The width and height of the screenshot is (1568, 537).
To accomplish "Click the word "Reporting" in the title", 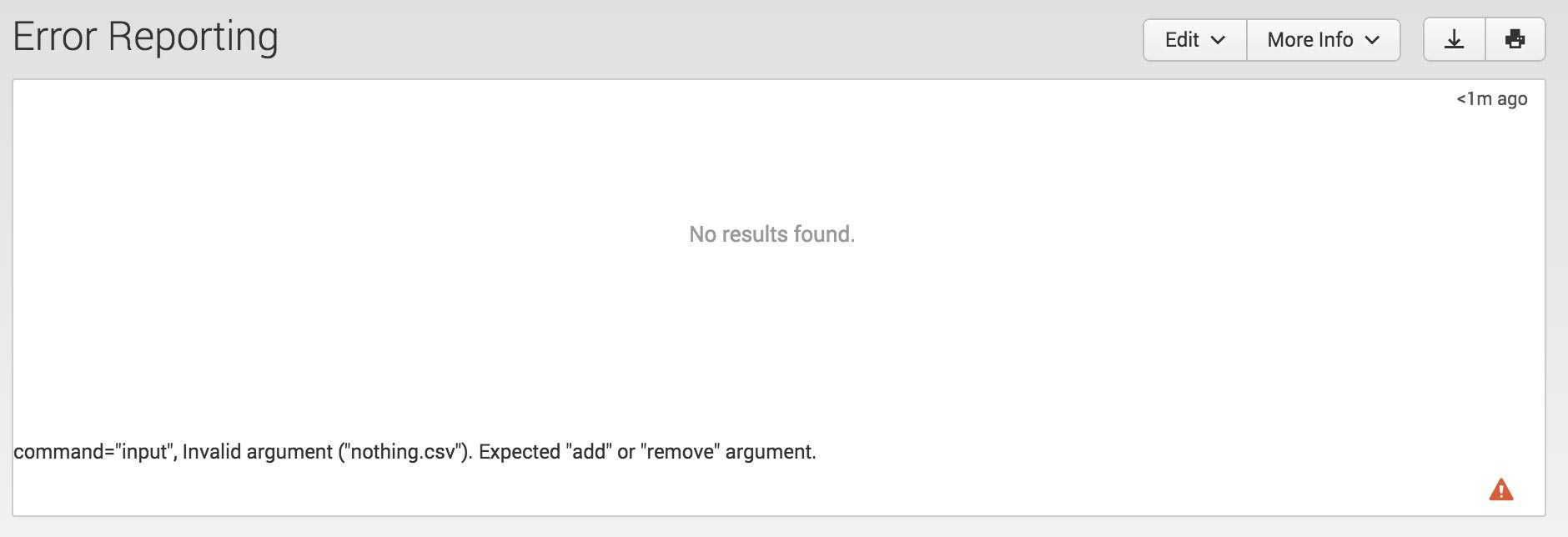I will coord(193,38).
